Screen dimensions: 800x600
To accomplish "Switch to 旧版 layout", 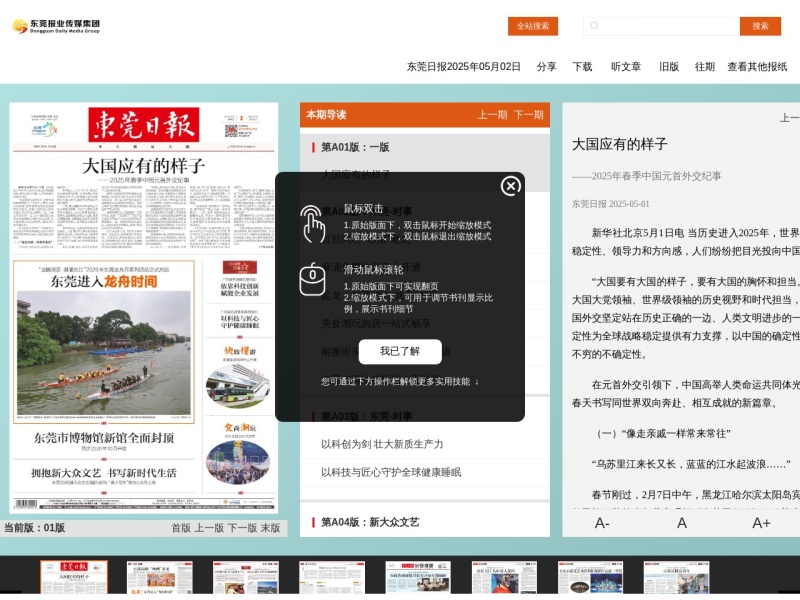I will 669,67.
